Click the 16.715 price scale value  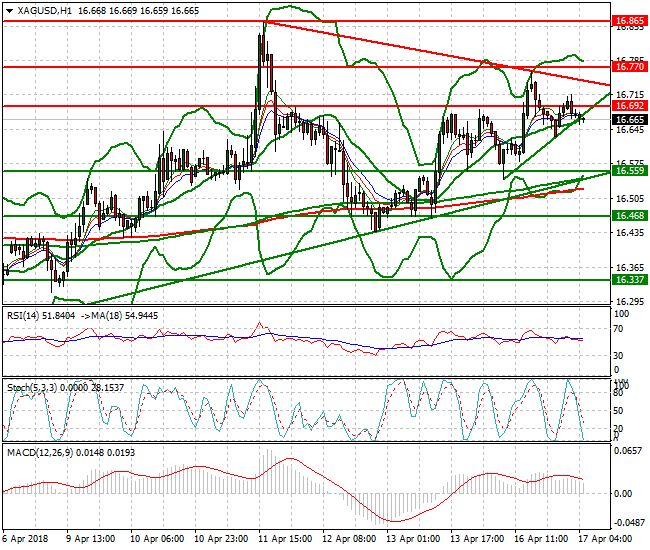click(631, 95)
